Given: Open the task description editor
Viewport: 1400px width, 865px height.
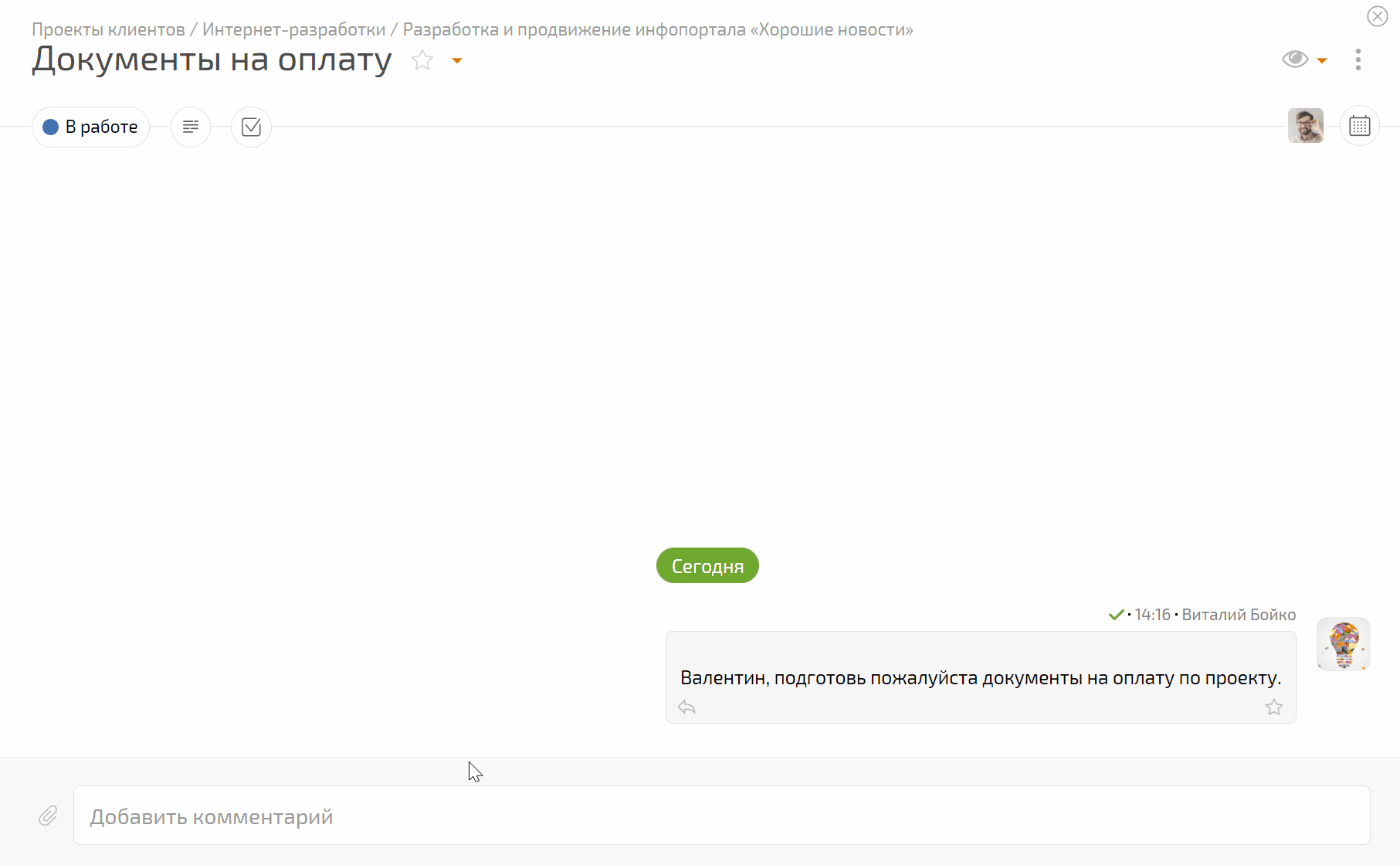Looking at the screenshot, I should [190, 127].
